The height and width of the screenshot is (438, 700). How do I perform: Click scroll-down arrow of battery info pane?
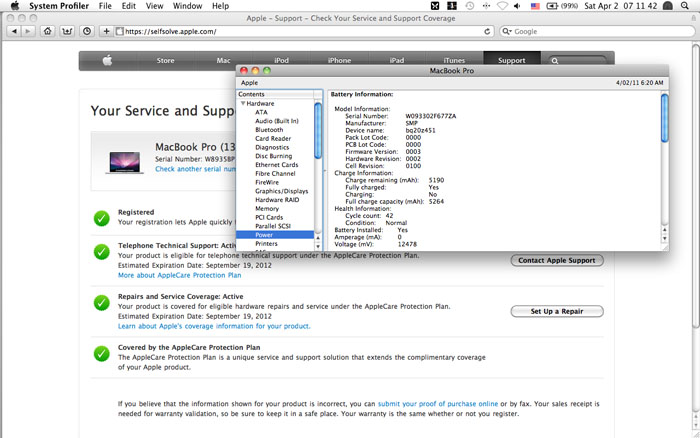664,239
